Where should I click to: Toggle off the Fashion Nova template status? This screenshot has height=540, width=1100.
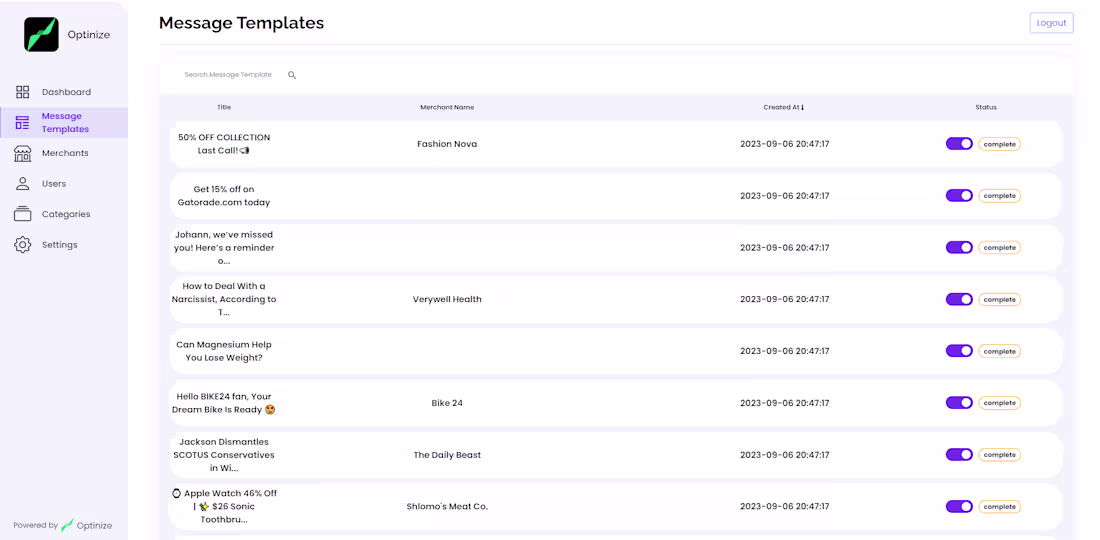959,144
